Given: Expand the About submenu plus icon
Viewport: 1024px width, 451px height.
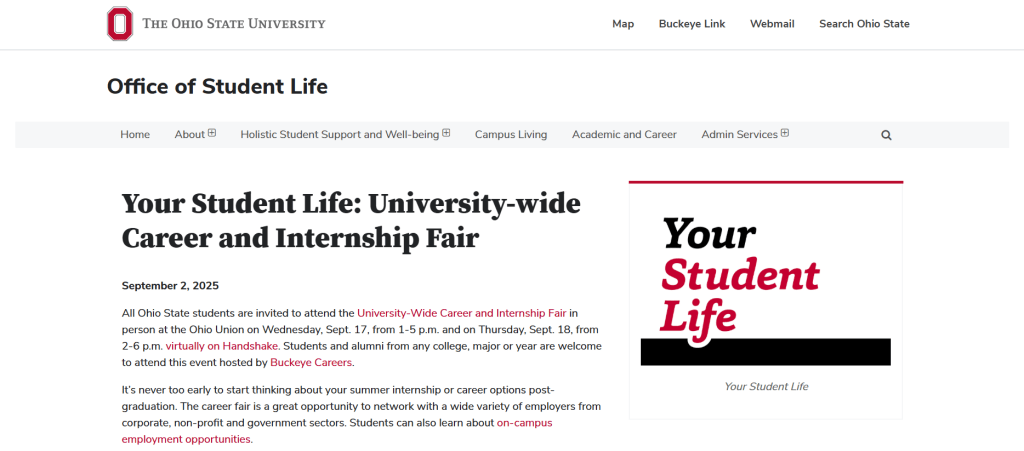Looking at the screenshot, I should click(x=212, y=134).
